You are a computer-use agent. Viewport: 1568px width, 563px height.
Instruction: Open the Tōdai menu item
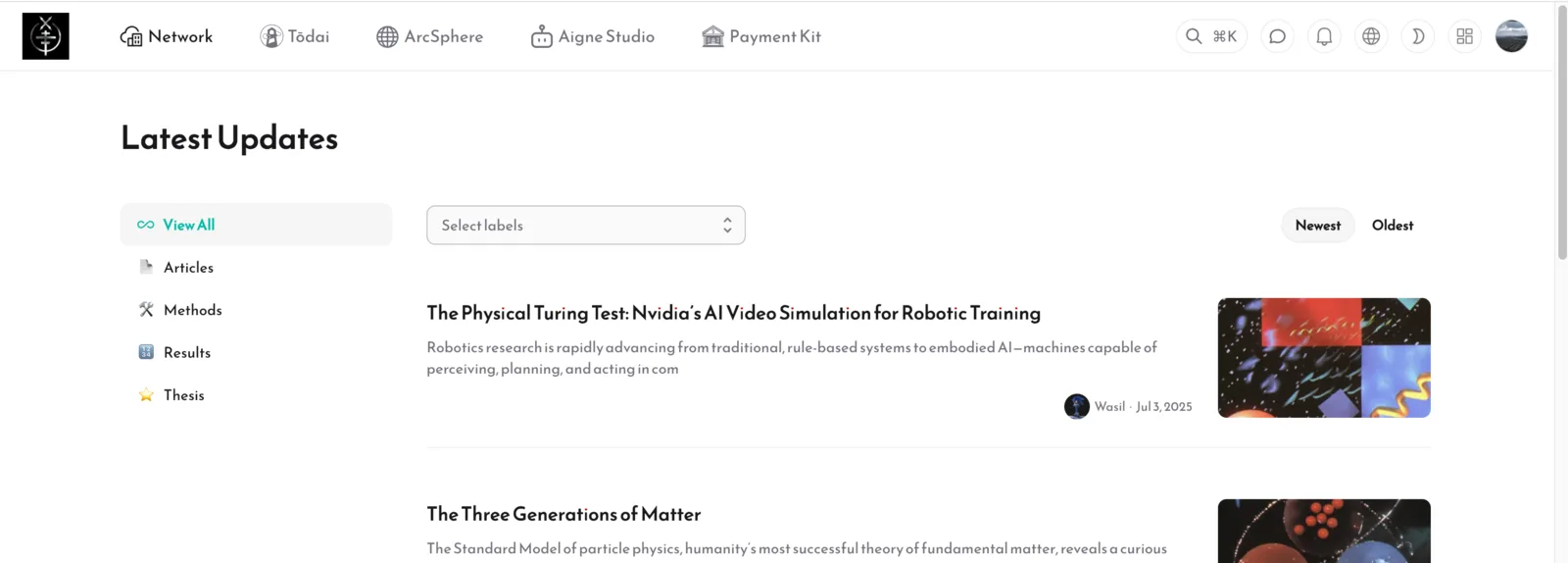(295, 36)
